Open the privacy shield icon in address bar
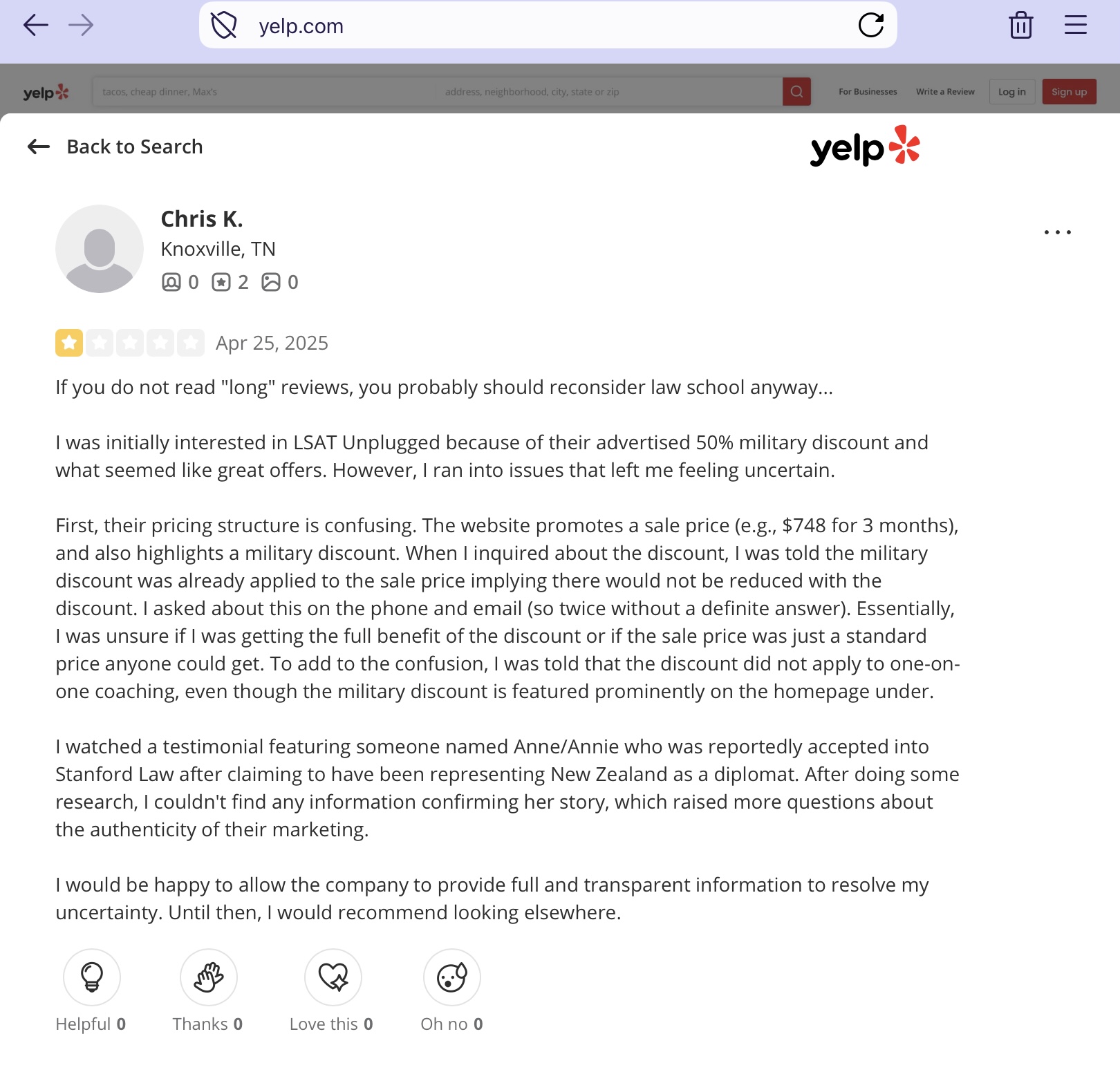The width and height of the screenshot is (1120, 1072). (x=224, y=26)
